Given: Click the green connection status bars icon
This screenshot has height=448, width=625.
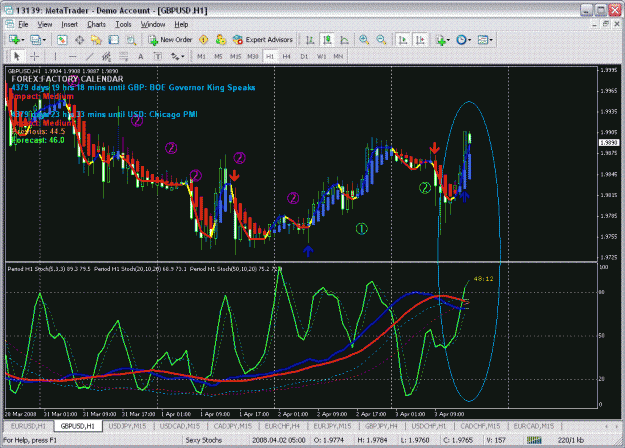Looking at the screenshot, I should (534, 440).
